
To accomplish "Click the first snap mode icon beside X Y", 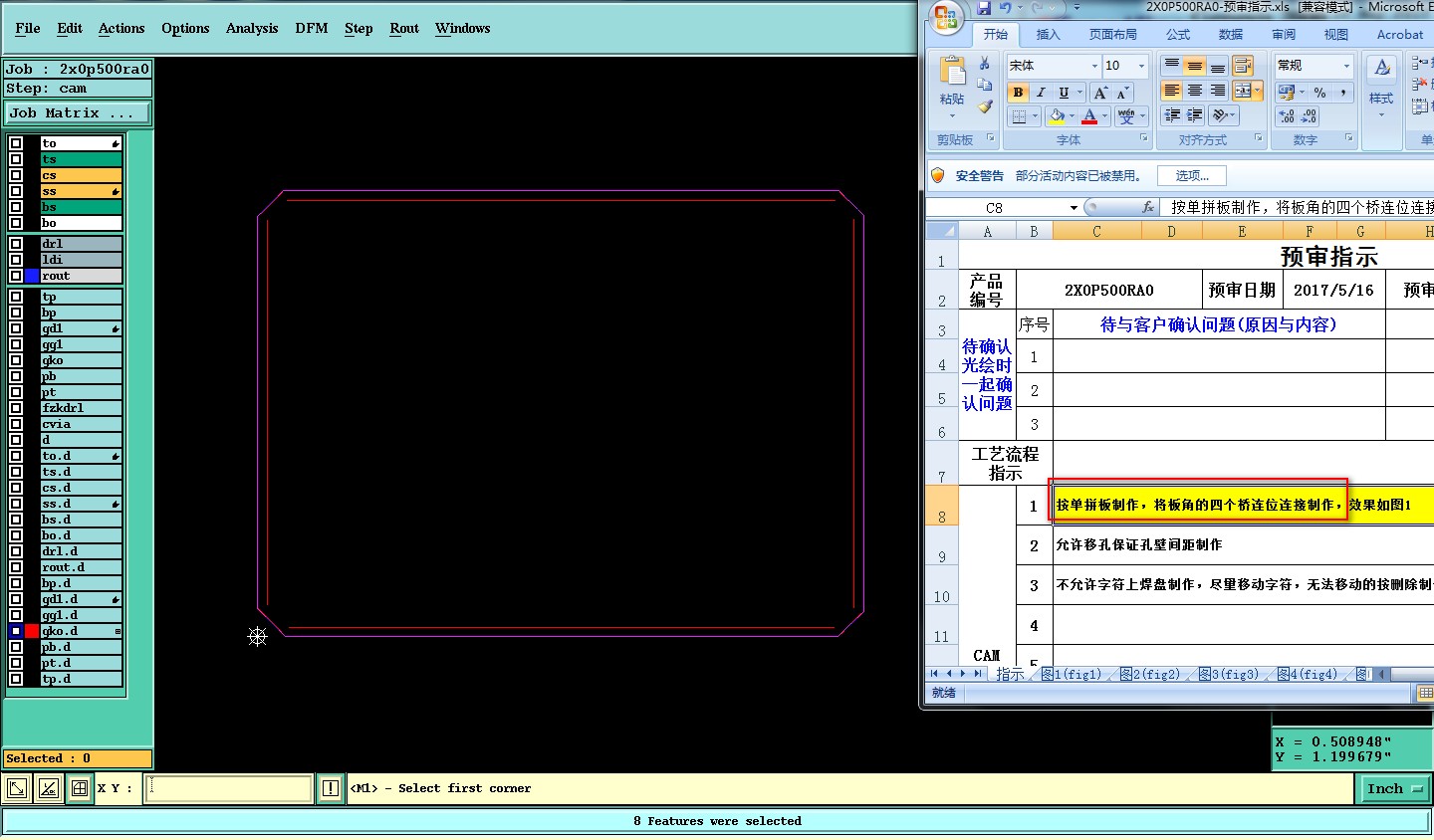I will (x=17, y=789).
